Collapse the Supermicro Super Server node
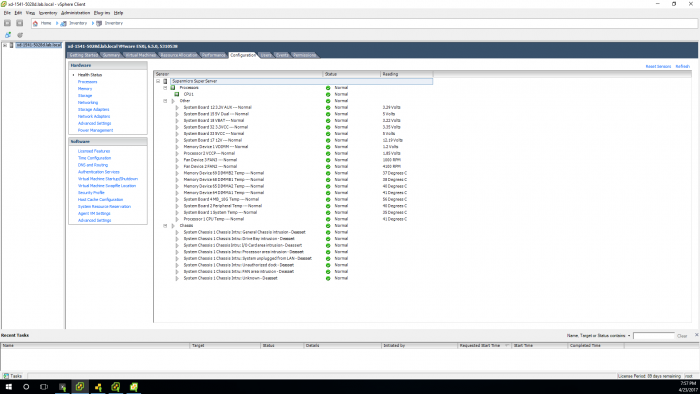700x394 pixels. pyautogui.click(x=158, y=81)
